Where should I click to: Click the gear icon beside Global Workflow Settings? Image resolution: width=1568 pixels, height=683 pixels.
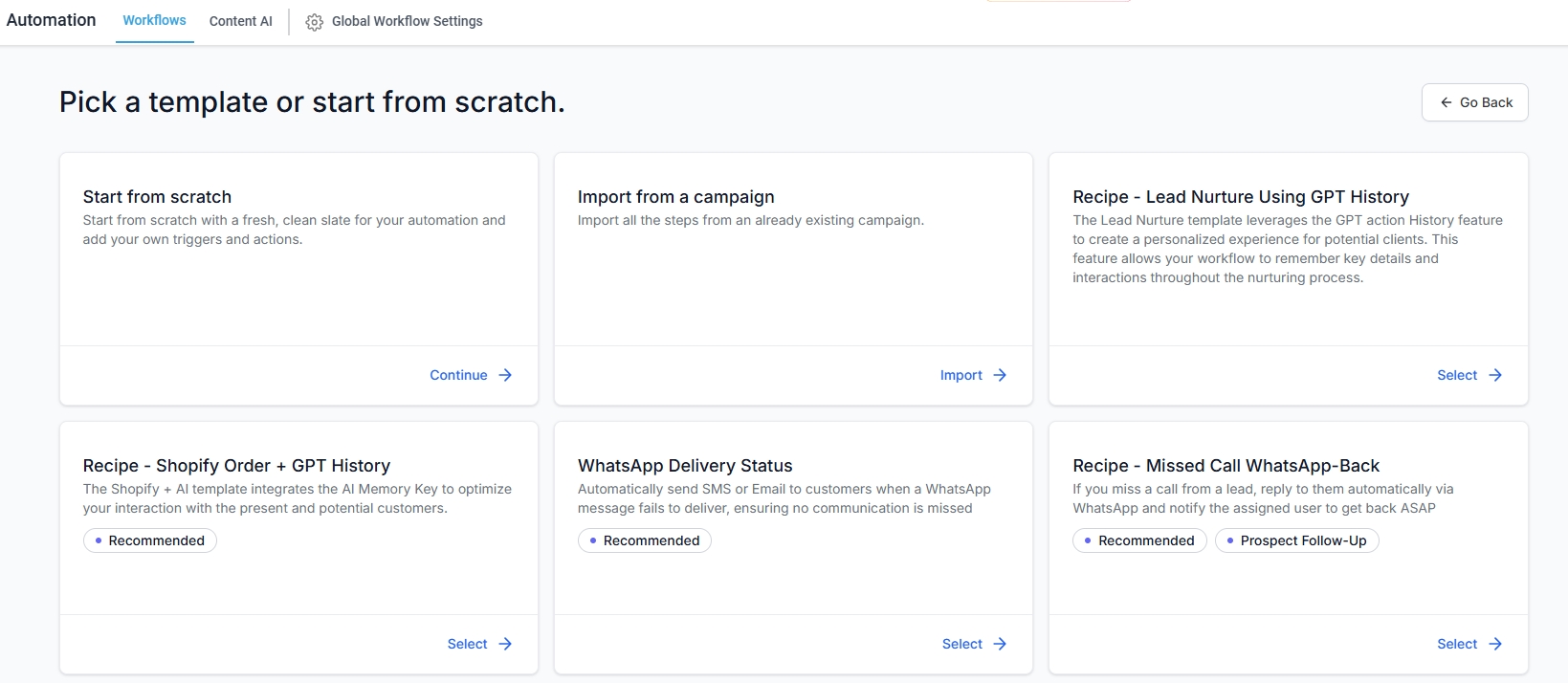pos(314,22)
